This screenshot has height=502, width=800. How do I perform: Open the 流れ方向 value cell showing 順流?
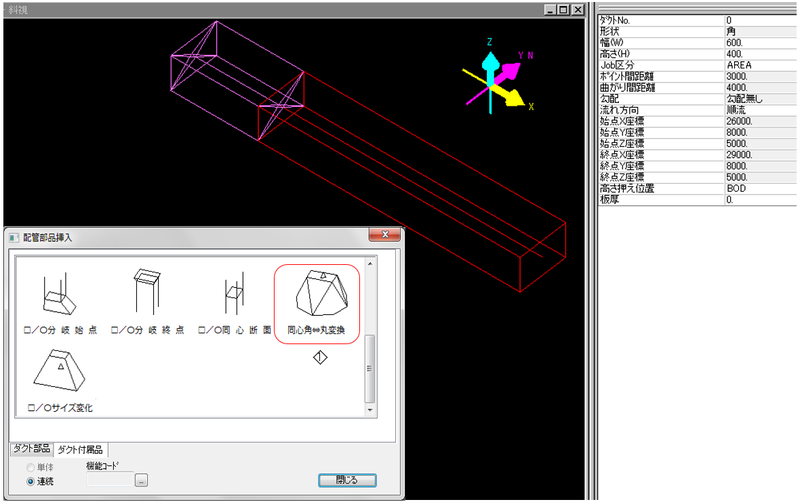tap(760, 108)
